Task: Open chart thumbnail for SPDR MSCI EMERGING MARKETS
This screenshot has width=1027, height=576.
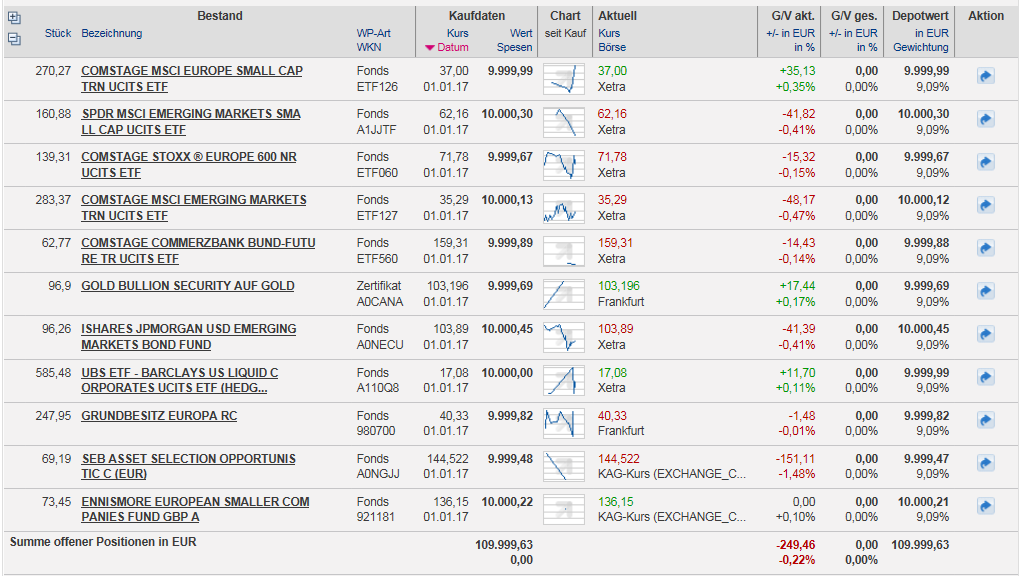Action: point(564,122)
